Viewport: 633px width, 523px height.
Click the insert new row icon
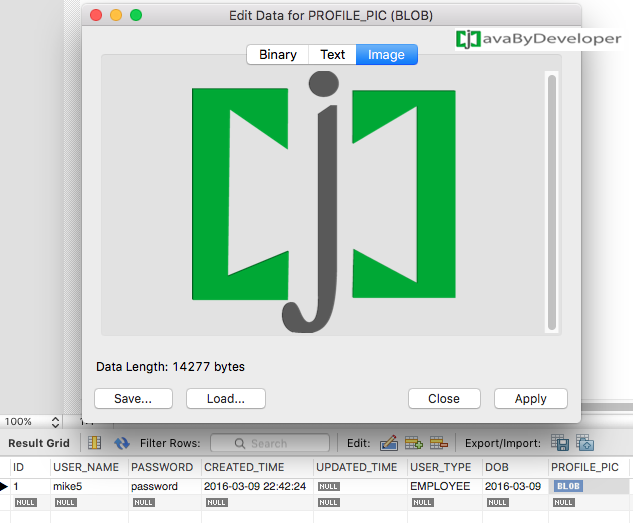point(414,443)
